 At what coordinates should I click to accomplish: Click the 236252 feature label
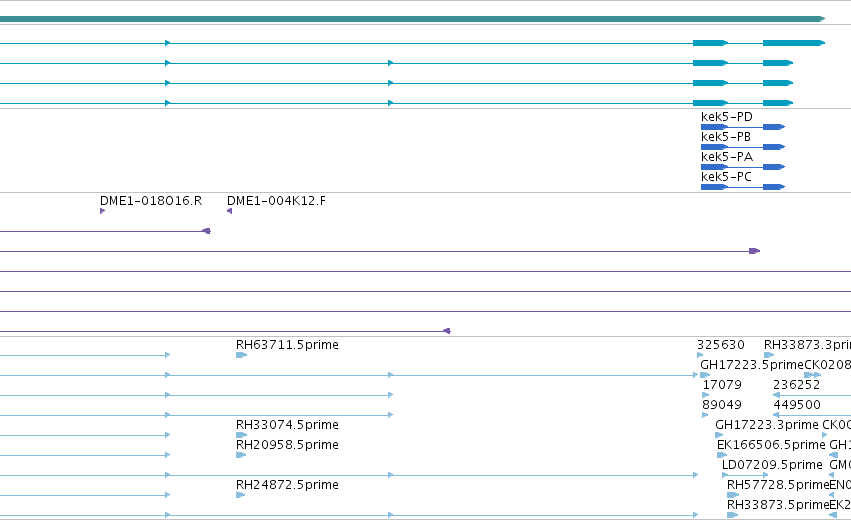click(797, 385)
